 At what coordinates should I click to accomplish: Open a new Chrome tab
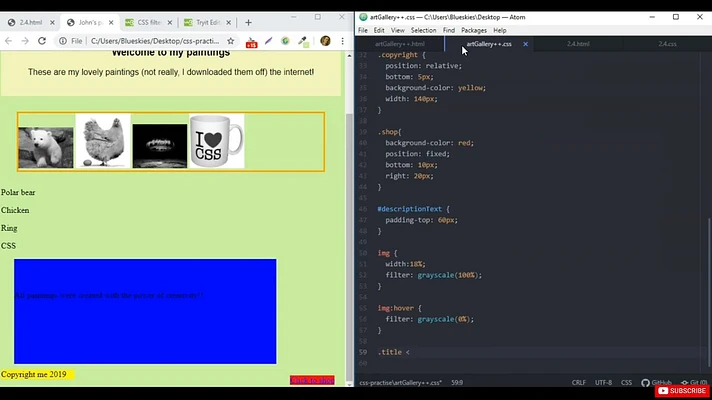[x=248, y=22]
